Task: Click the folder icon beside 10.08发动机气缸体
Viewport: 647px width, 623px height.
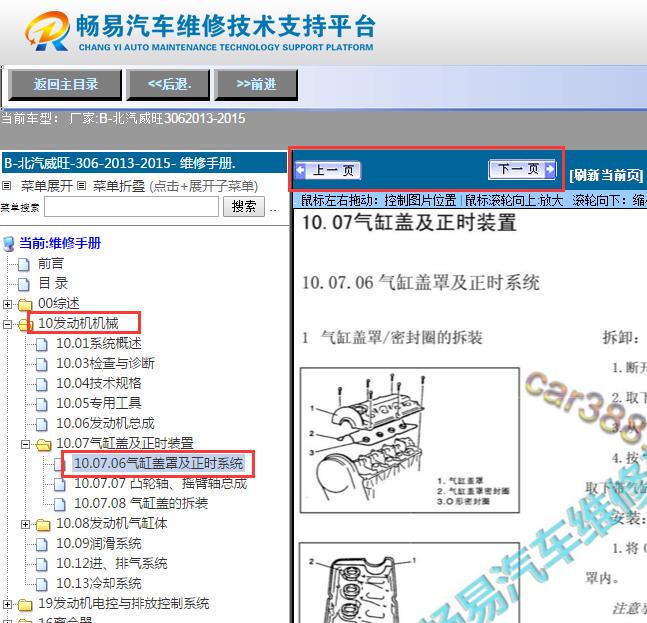Action: coord(43,525)
